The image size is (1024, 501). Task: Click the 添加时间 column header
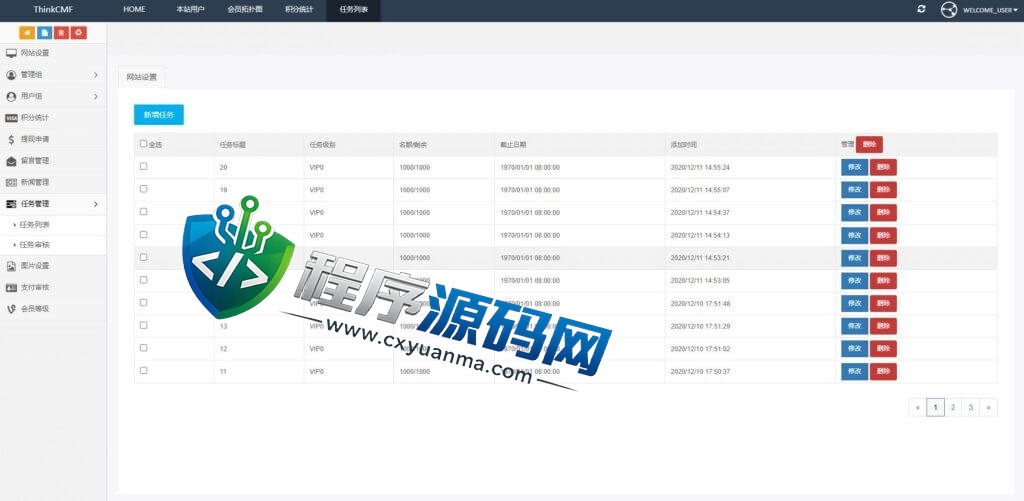[x=683, y=145]
